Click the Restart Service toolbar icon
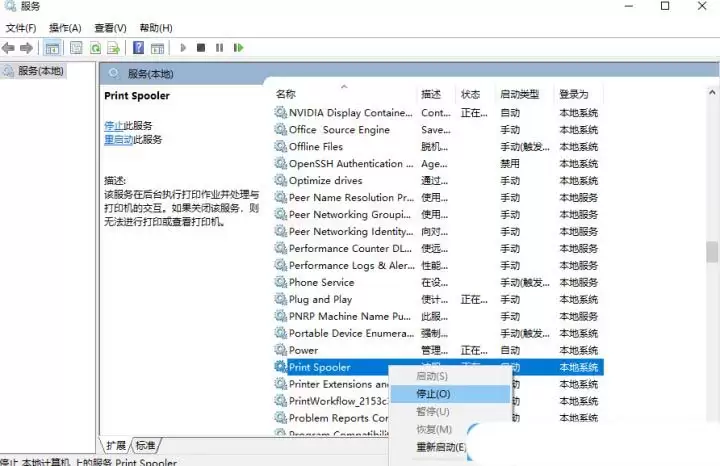Screen dimensions: 720x466 (x=238, y=48)
